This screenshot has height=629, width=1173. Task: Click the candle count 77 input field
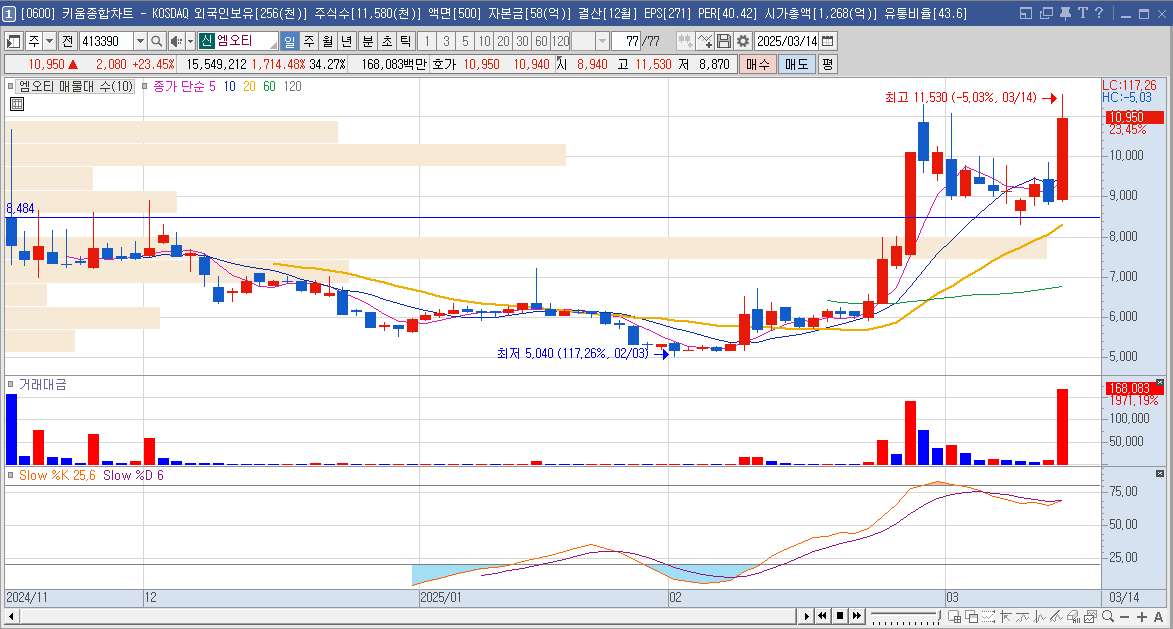click(626, 41)
